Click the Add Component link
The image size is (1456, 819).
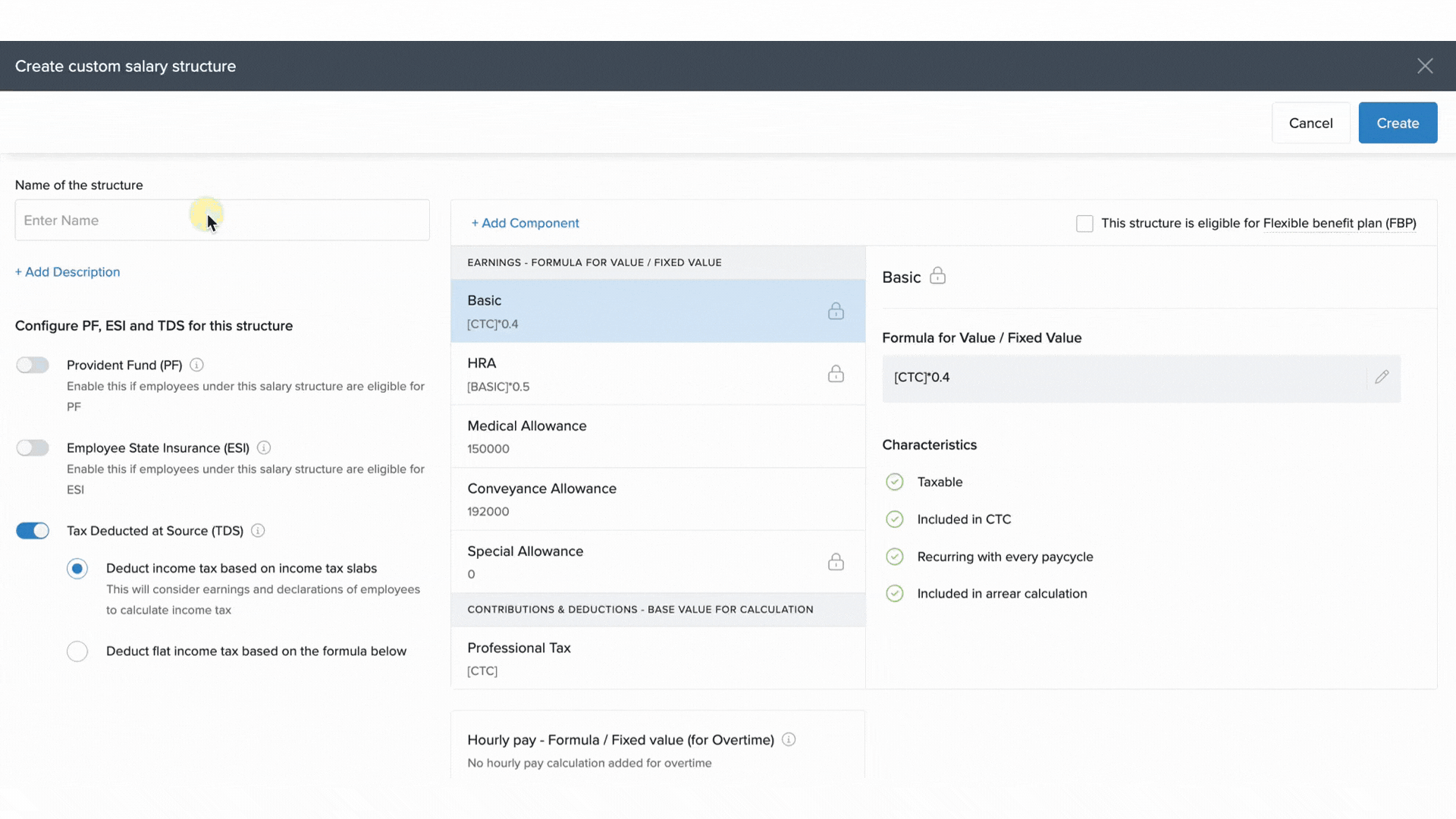click(525, 223)
